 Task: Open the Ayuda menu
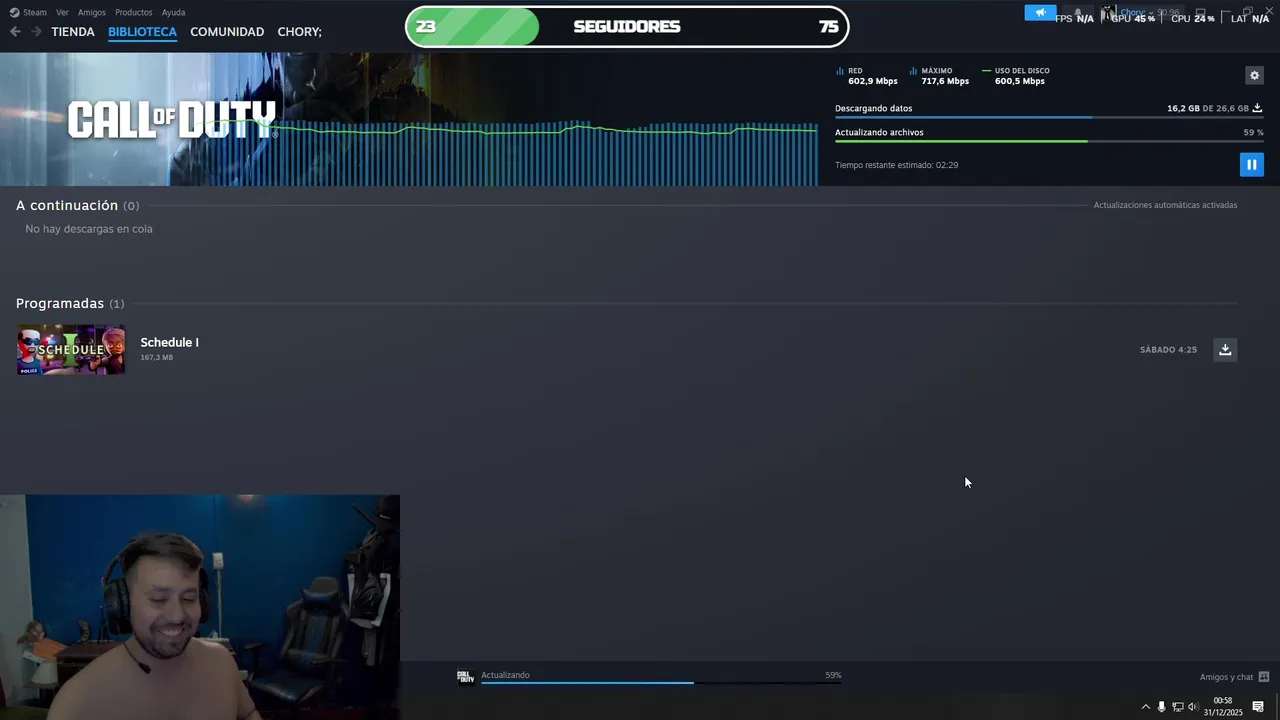click(x=173, y=12)
